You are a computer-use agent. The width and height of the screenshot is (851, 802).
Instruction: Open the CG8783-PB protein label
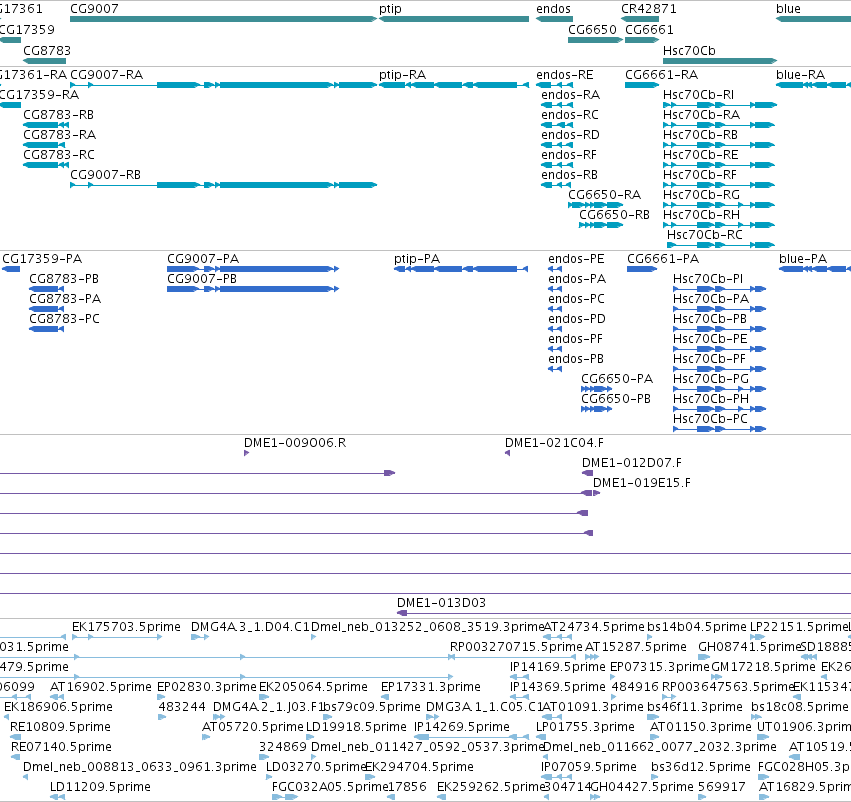click(64, 278)
